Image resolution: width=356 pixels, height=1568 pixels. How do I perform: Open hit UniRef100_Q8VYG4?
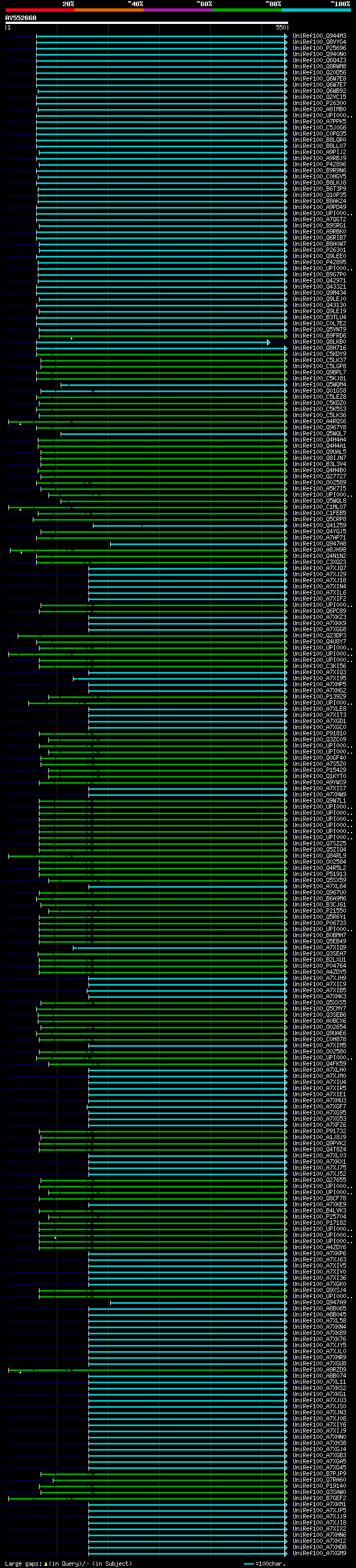click(319, 42)
